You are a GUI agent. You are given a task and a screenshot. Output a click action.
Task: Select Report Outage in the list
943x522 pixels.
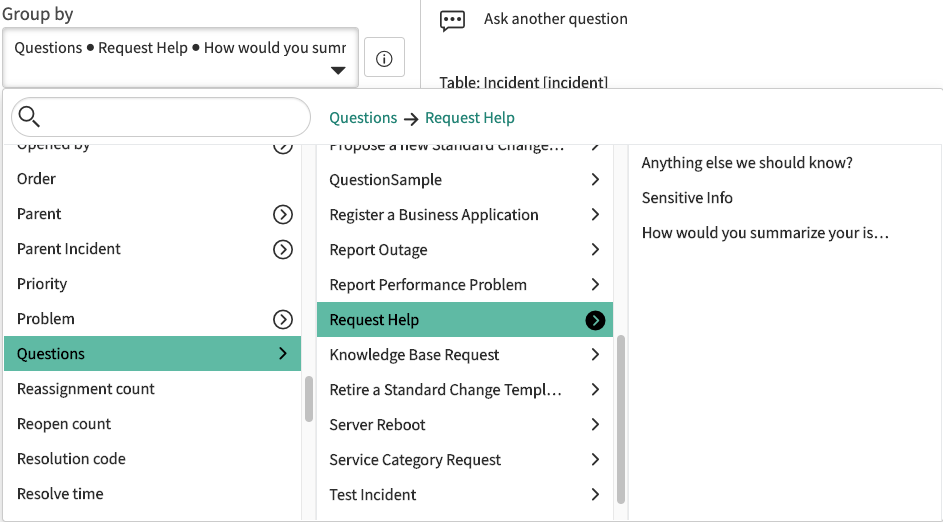pos(378,250)
